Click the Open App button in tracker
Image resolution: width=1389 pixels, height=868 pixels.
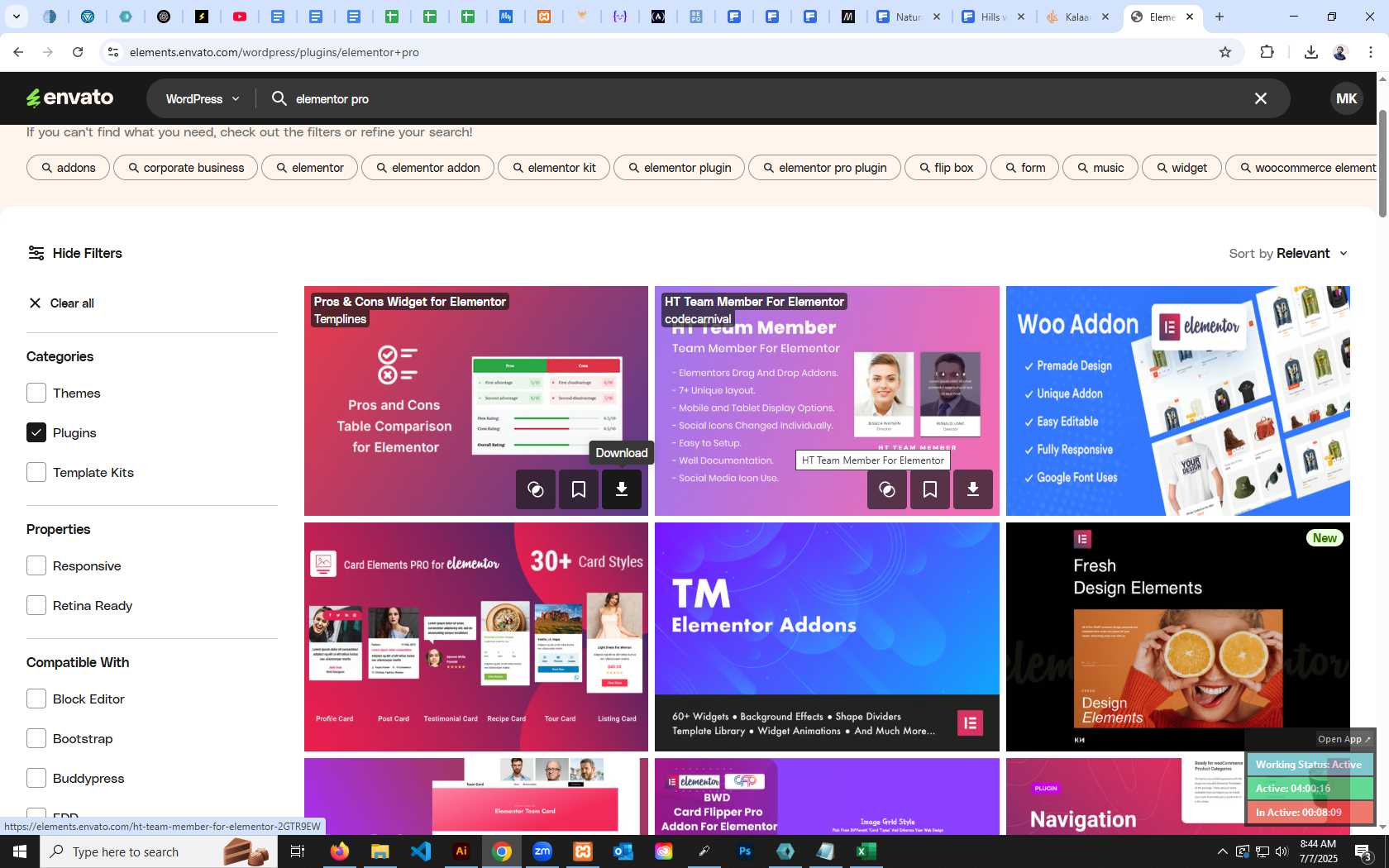tap(1344, 739)
